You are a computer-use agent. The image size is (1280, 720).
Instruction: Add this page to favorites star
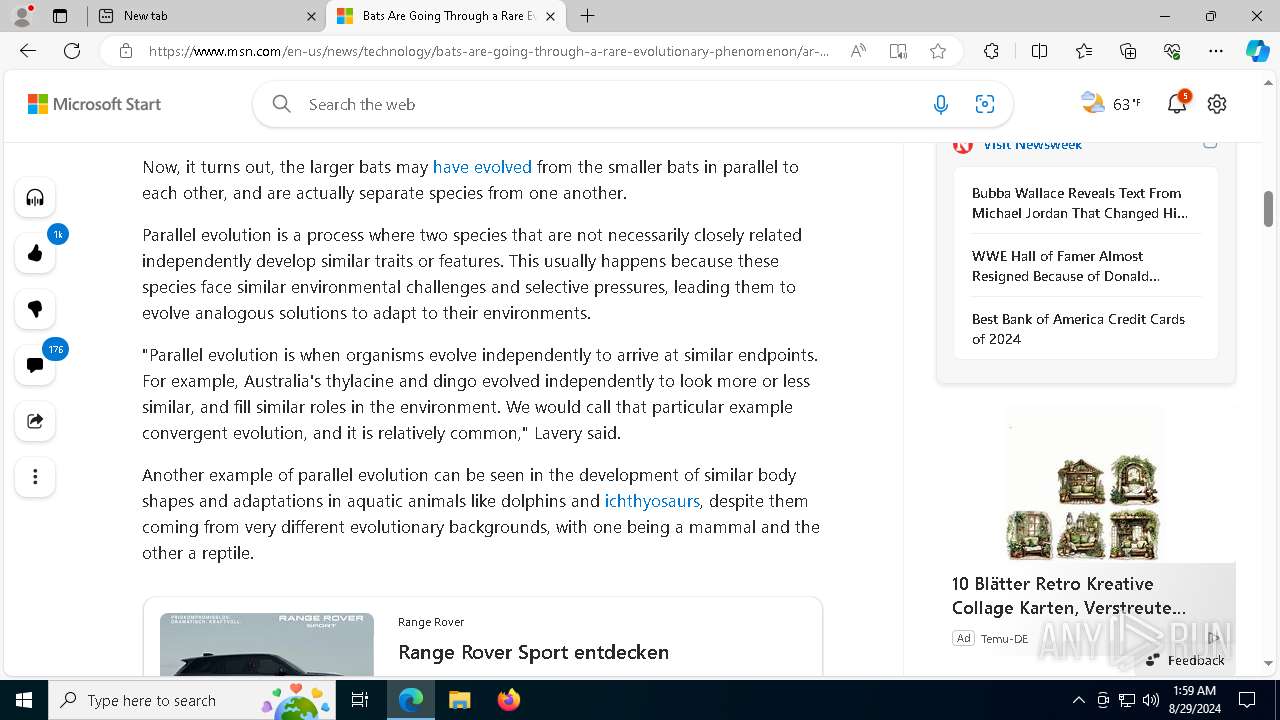pos(938,51)
